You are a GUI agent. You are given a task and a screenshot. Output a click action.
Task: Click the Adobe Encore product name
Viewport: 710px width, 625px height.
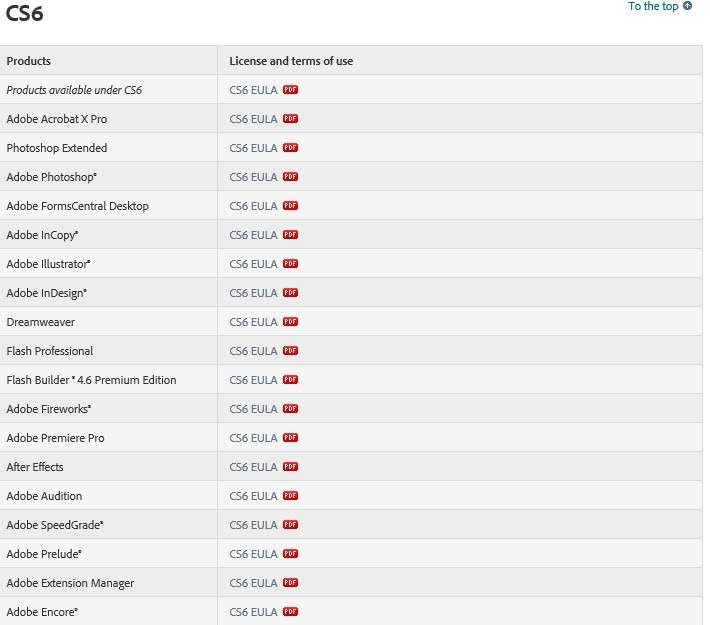pyautogui.click(x=42, y=612)
